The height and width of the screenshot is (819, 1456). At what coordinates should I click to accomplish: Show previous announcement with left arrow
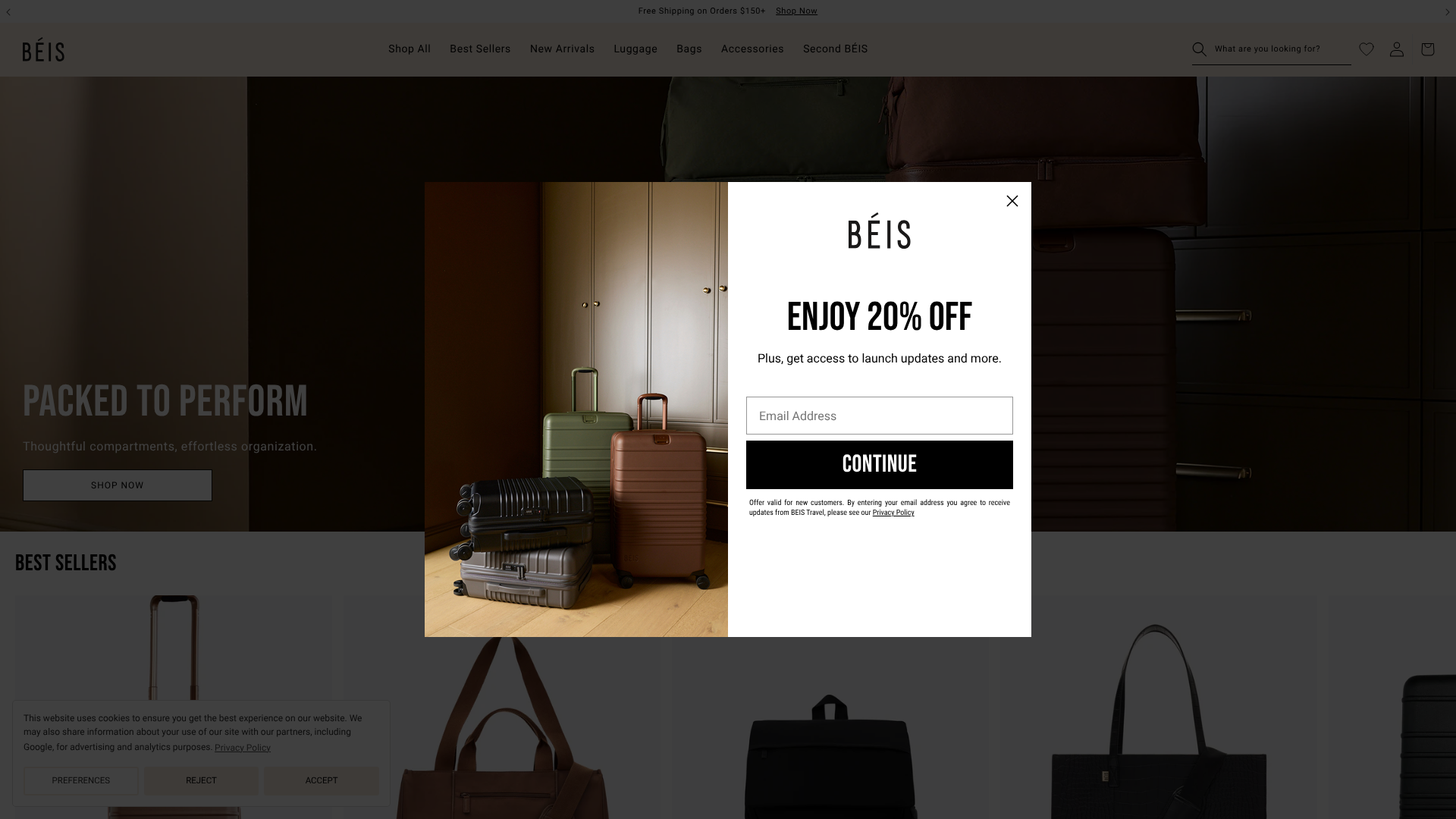click(8, 11)
